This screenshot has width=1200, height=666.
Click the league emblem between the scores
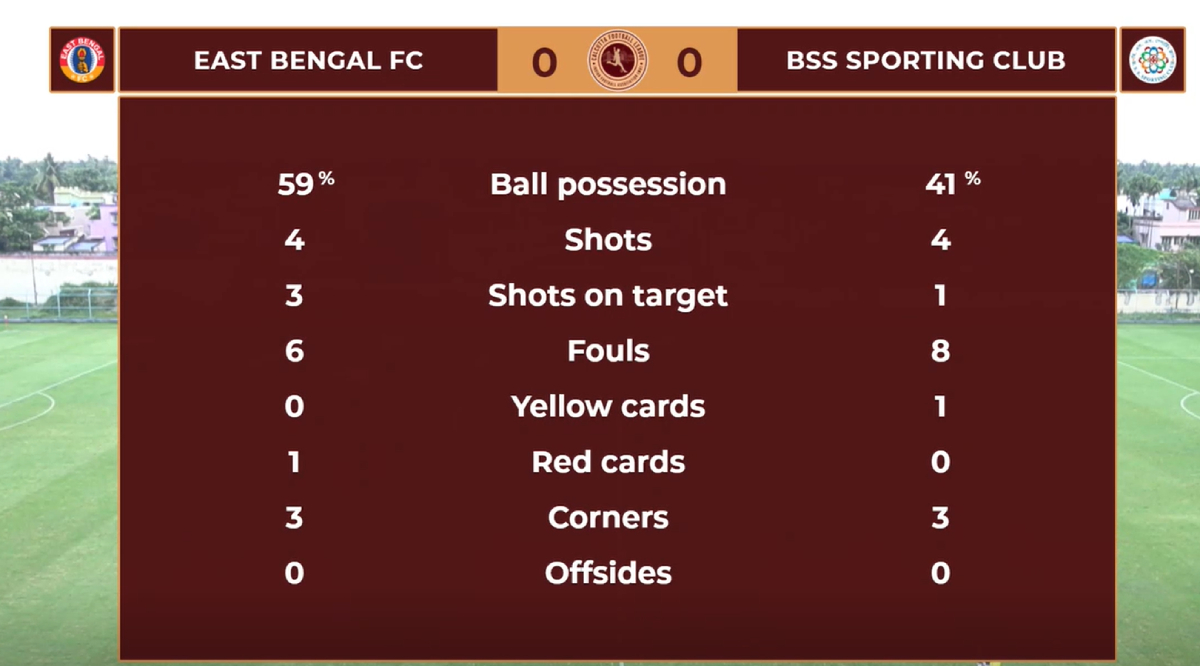click(x=617, y=61)
